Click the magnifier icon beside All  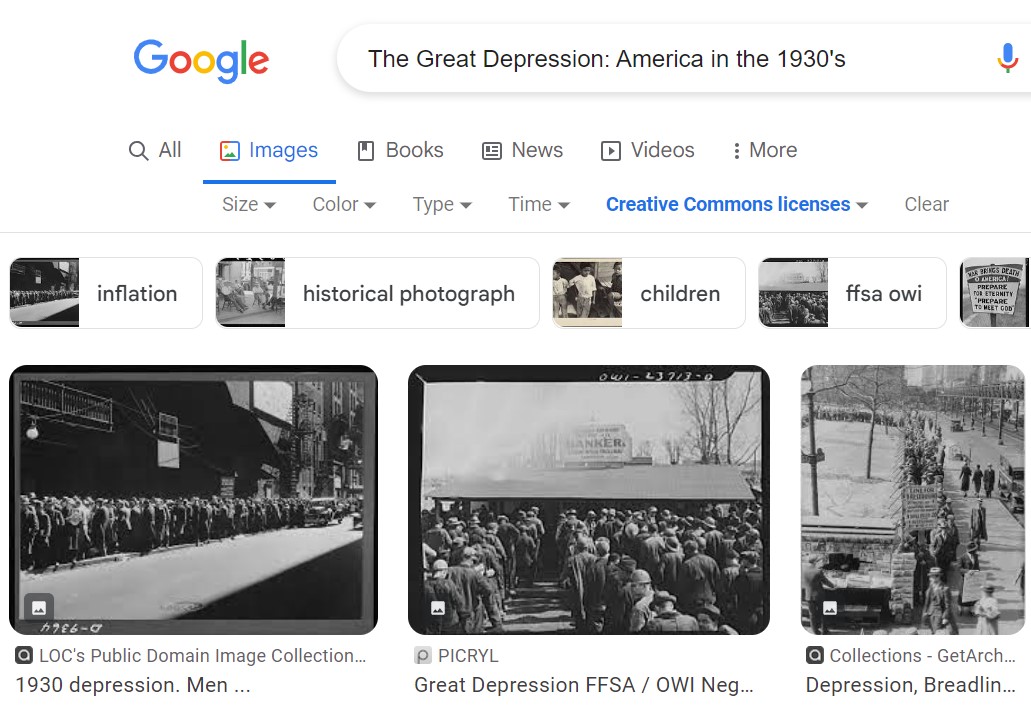point(138,151)
